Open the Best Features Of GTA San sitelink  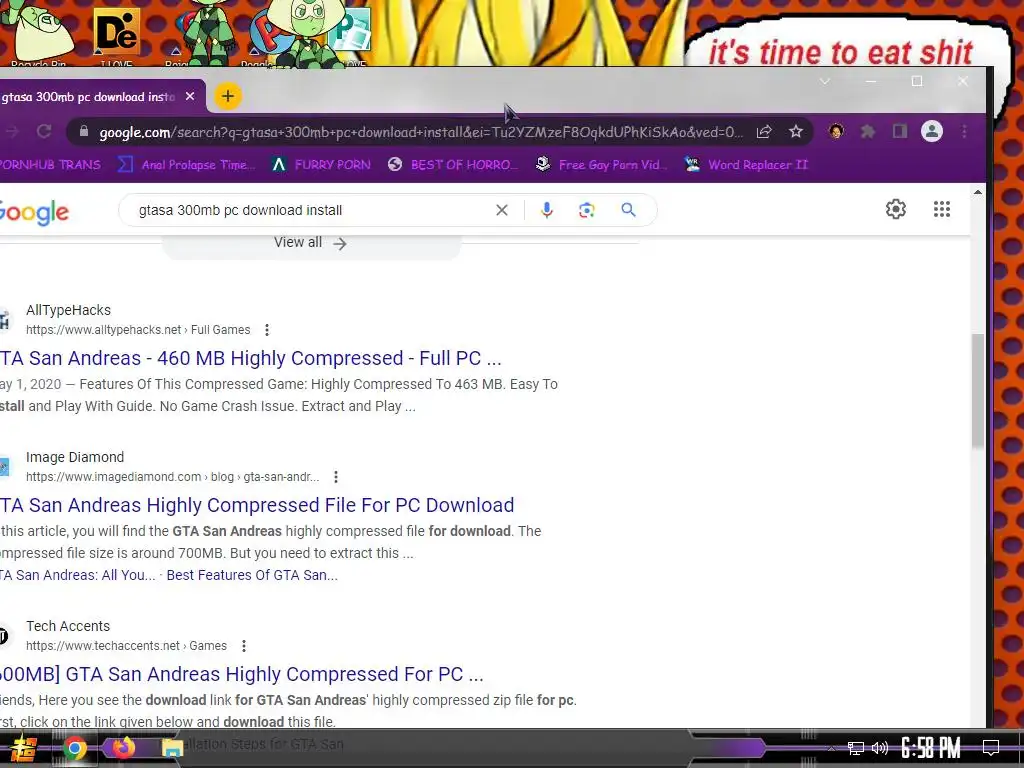(252, 575)
